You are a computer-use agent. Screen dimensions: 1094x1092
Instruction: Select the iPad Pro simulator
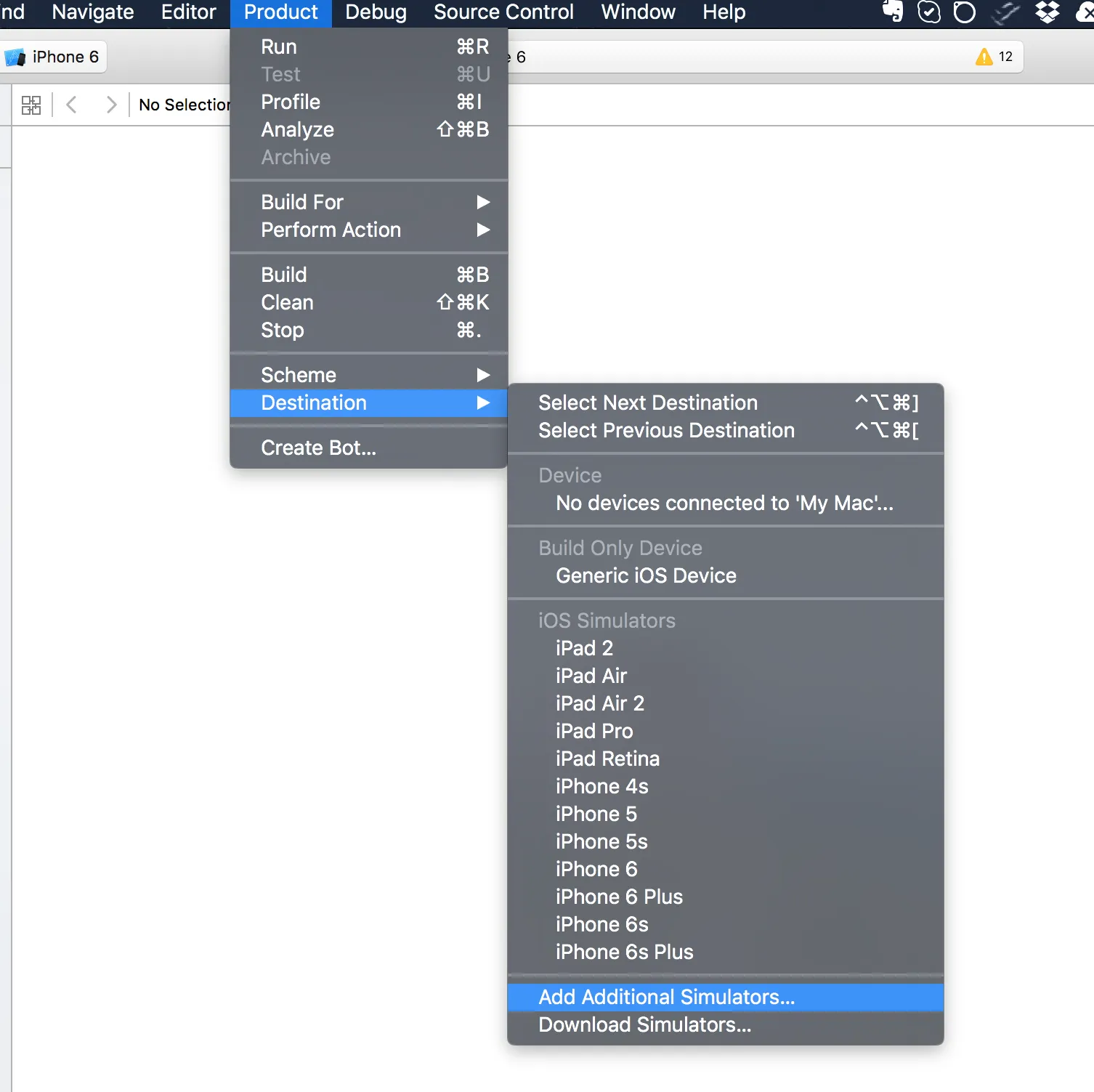726,731
